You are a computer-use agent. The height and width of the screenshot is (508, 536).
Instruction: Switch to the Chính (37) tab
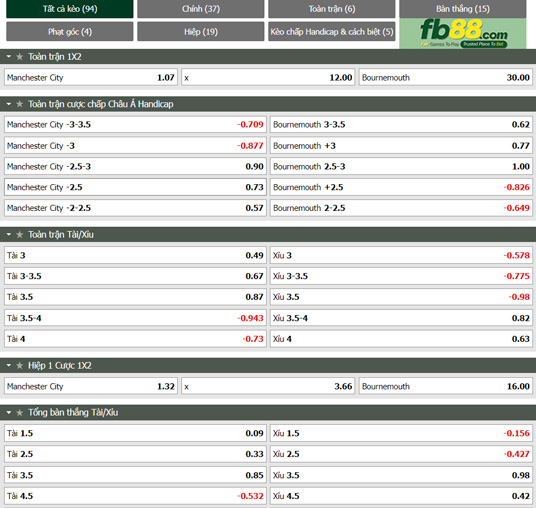click(201, 9)
